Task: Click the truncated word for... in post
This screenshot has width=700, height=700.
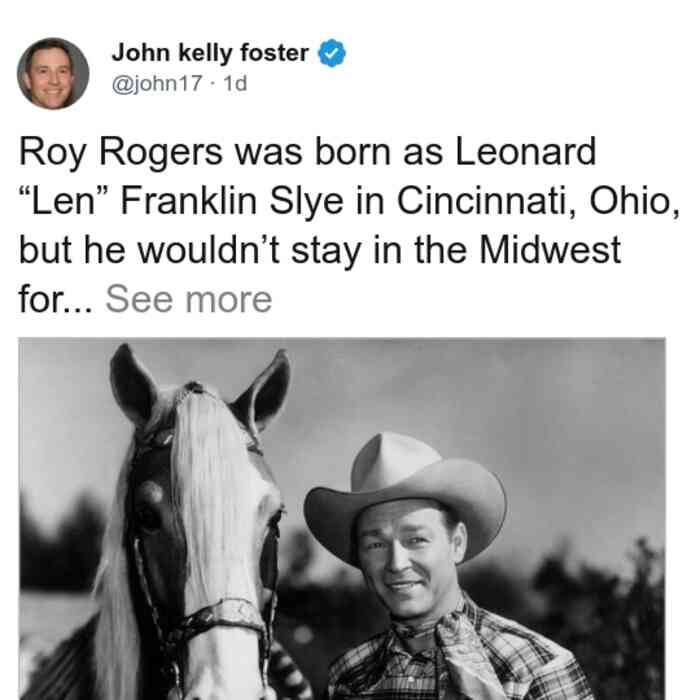Action: [56, 300]
